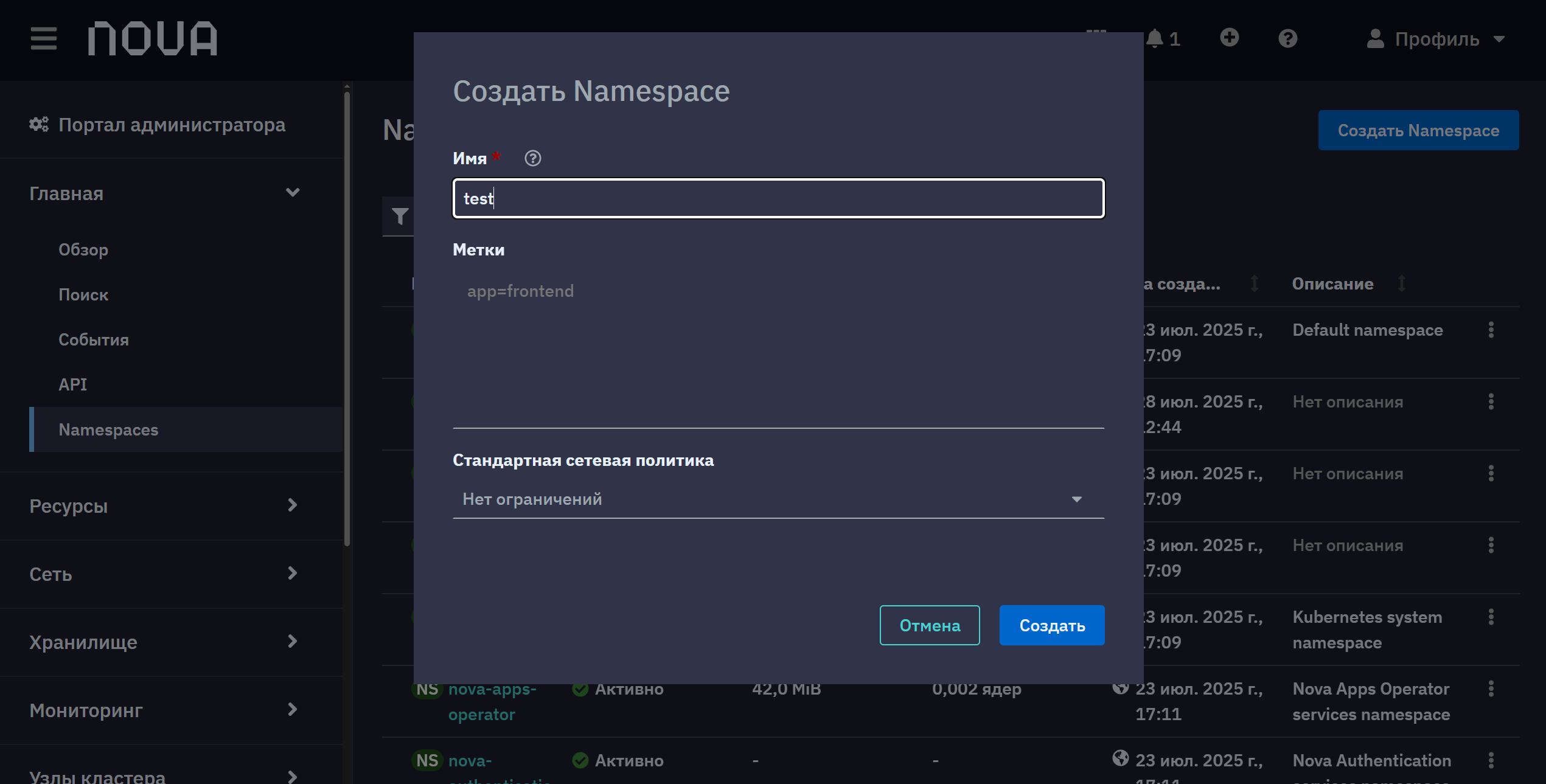Click the filter funnel icon
This screenshot has width=1546, height=784.
pos(400,217)
